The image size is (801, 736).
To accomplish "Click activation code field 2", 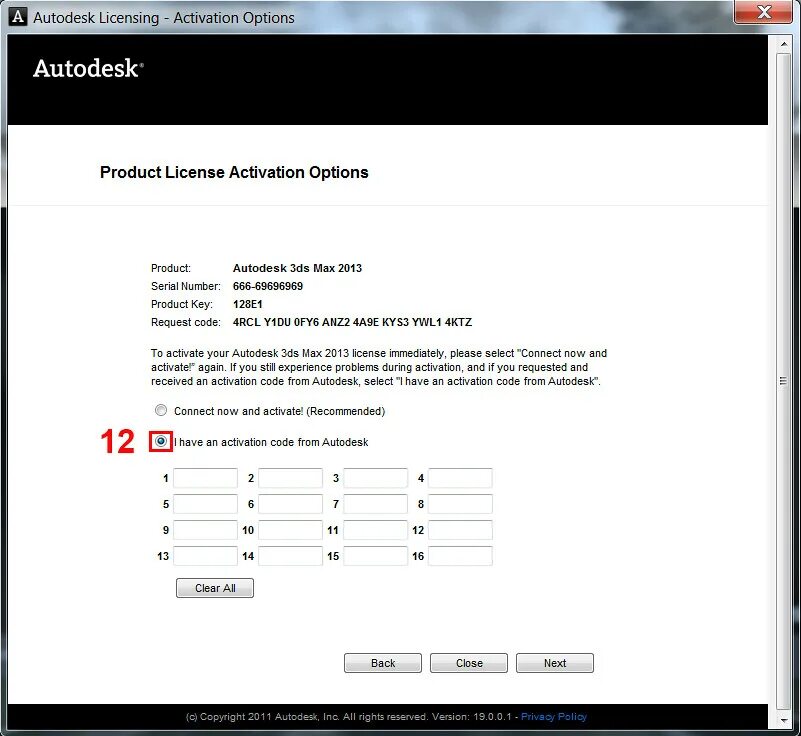I will [x=290, y=478].
